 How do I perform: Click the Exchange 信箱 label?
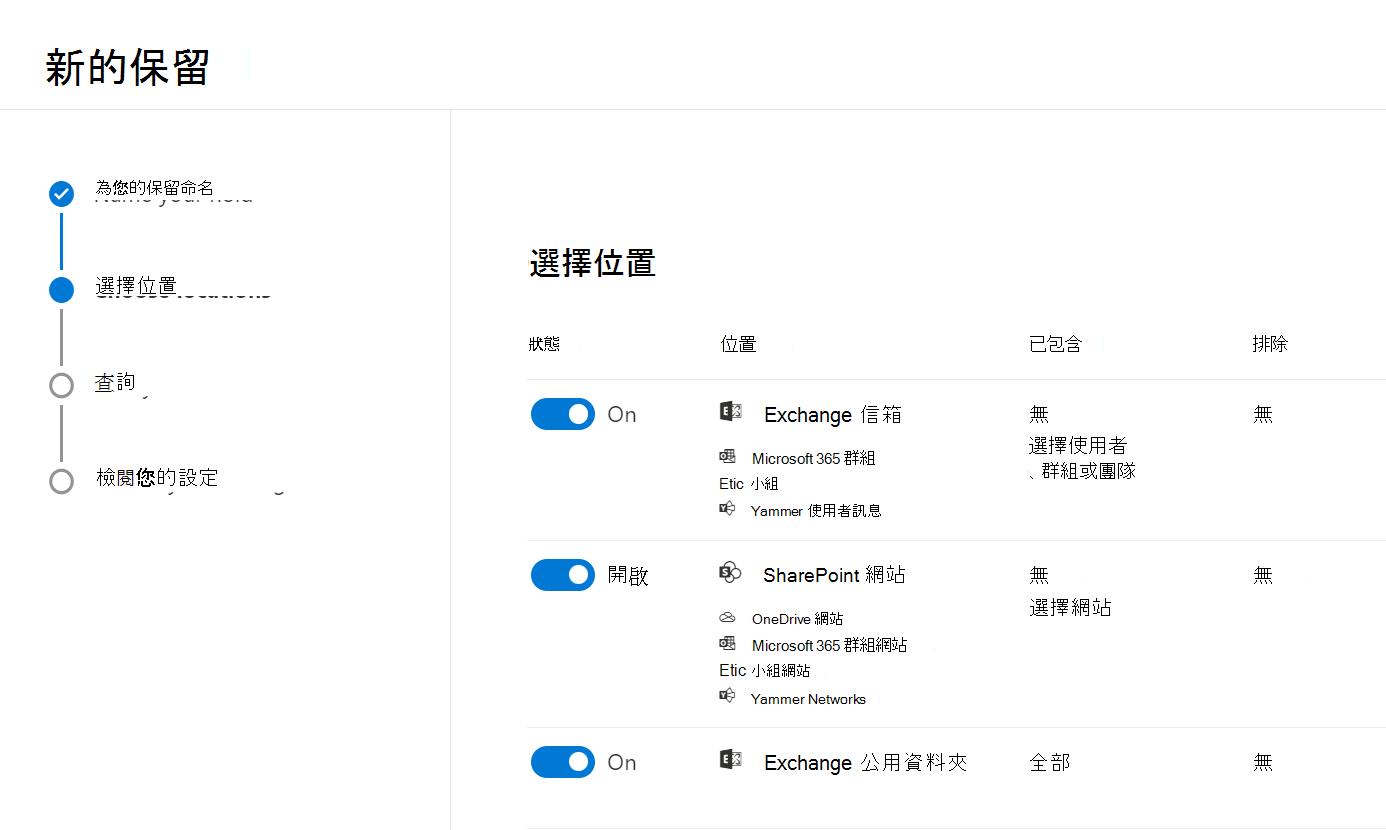point(833,414)
